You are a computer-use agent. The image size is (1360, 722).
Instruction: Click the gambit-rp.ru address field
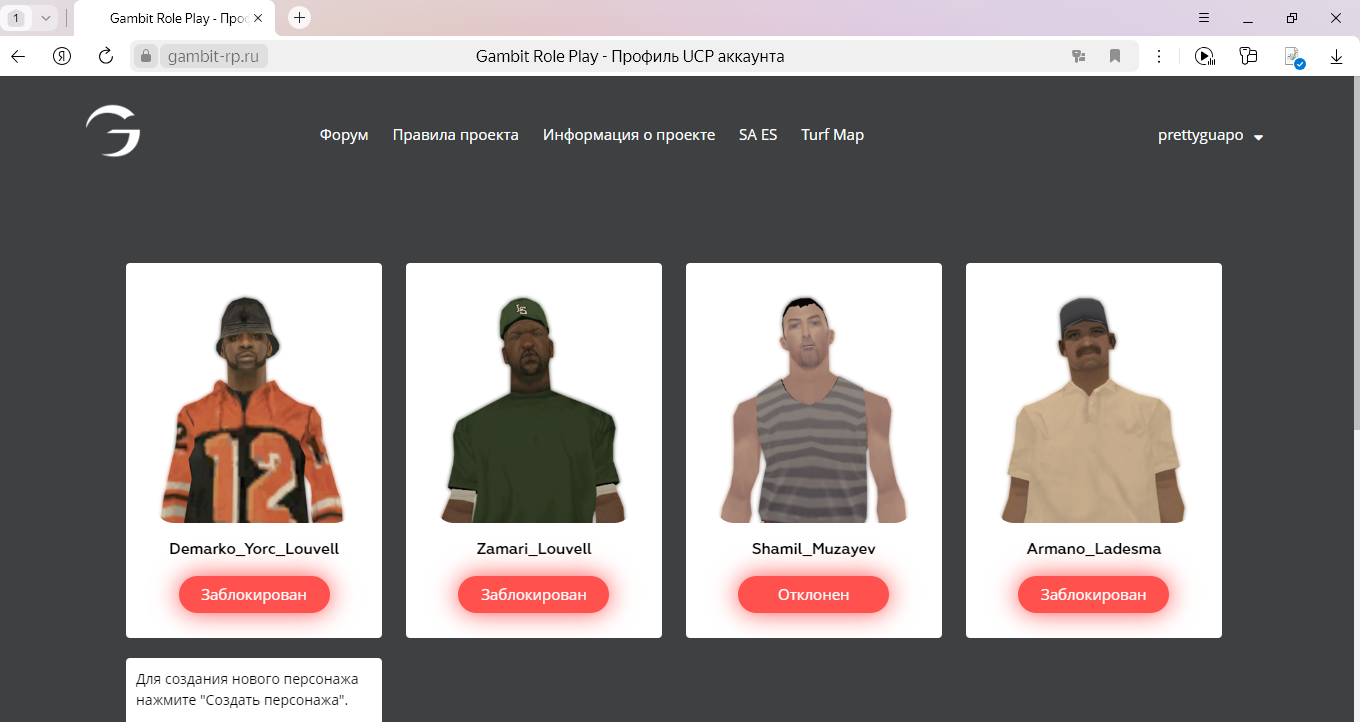213,57
